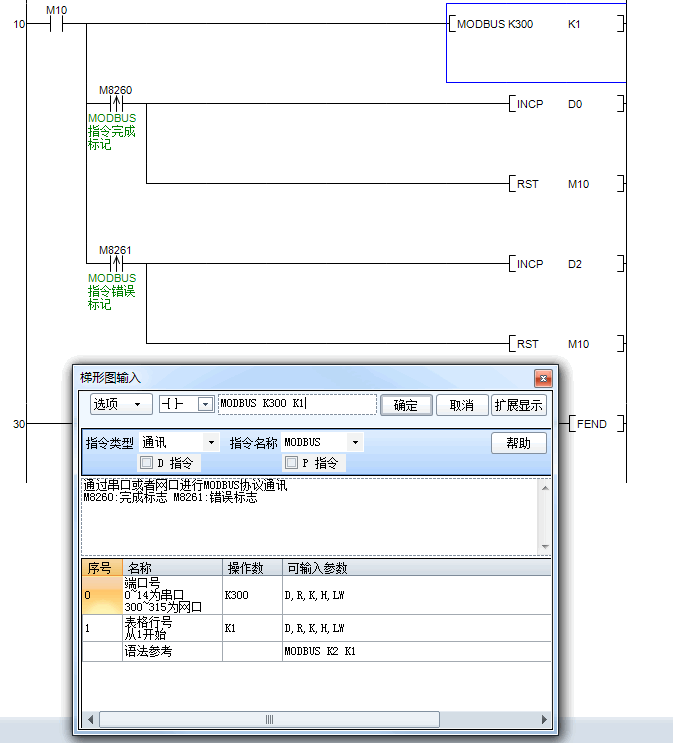Expand the 指令名称 MODBUS dropdown
This screenshot has height=743, width=673.
[x=355, y=443]
